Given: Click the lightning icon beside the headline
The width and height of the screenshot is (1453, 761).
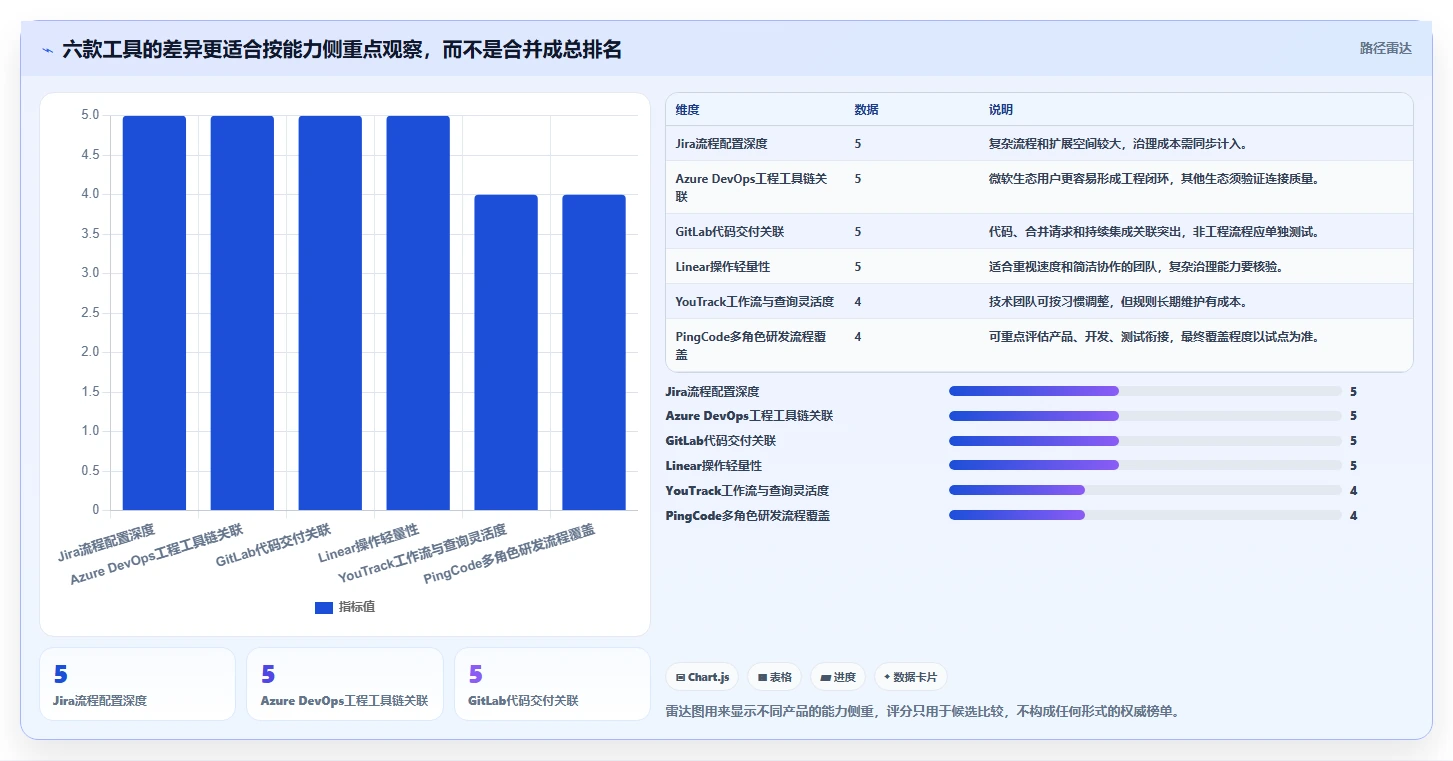Looking at the screenshot, I should (x=47, y=50).
